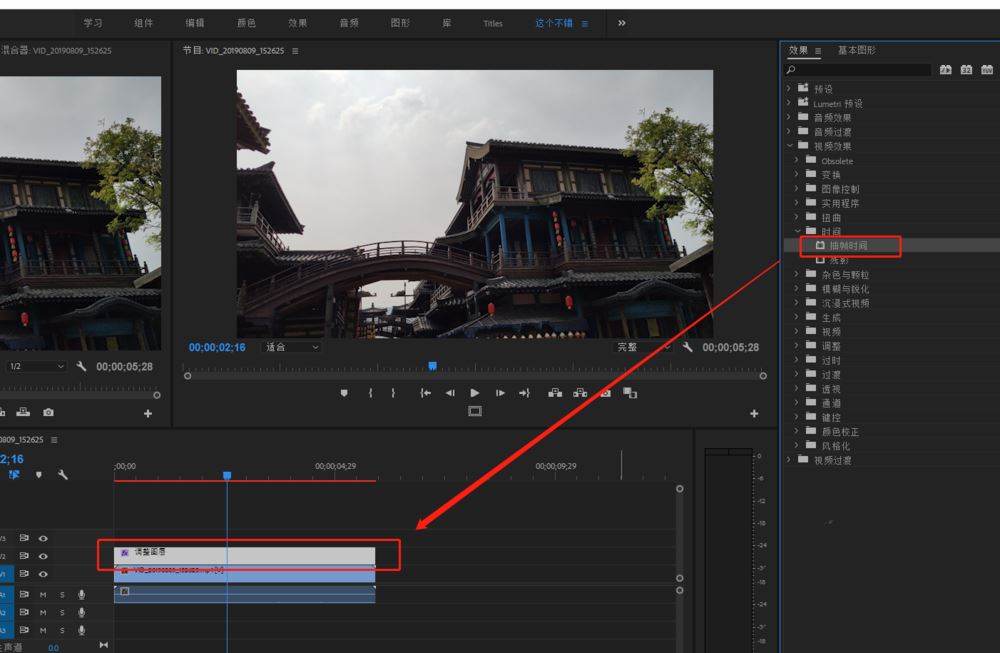Click the Export Frame camera icon
The height and width of the screenshot is (653, 1000).
(605, 393)
